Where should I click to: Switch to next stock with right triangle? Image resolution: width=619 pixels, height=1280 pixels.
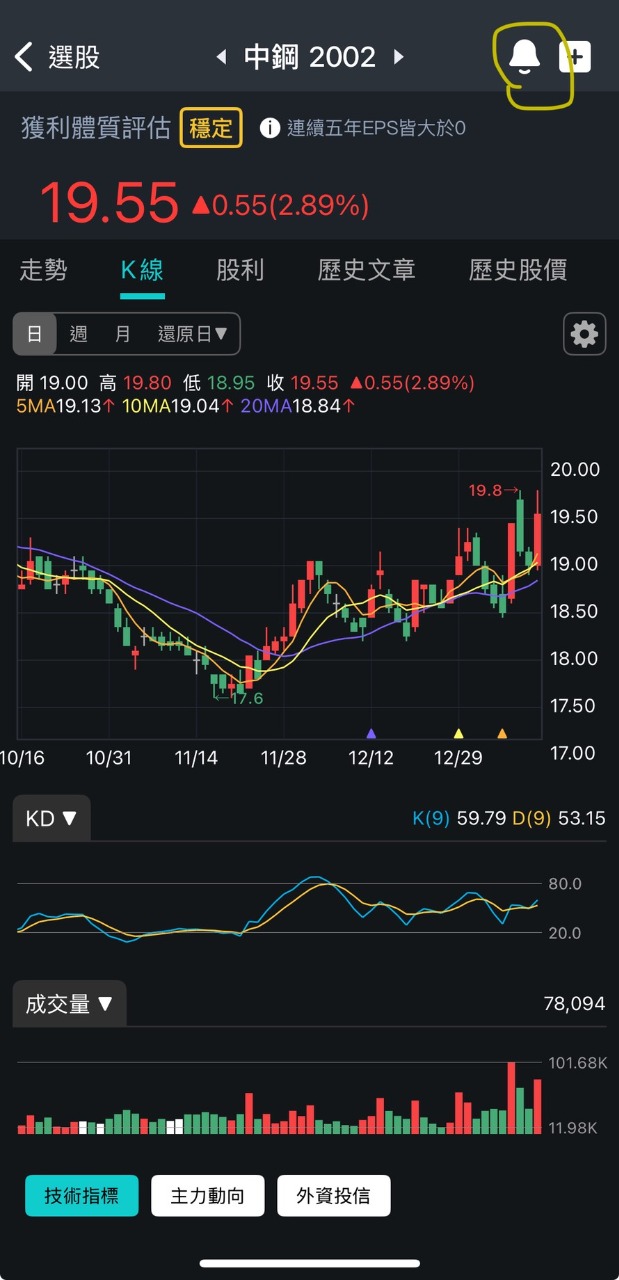pyautogui.click(x=399, y=57)
